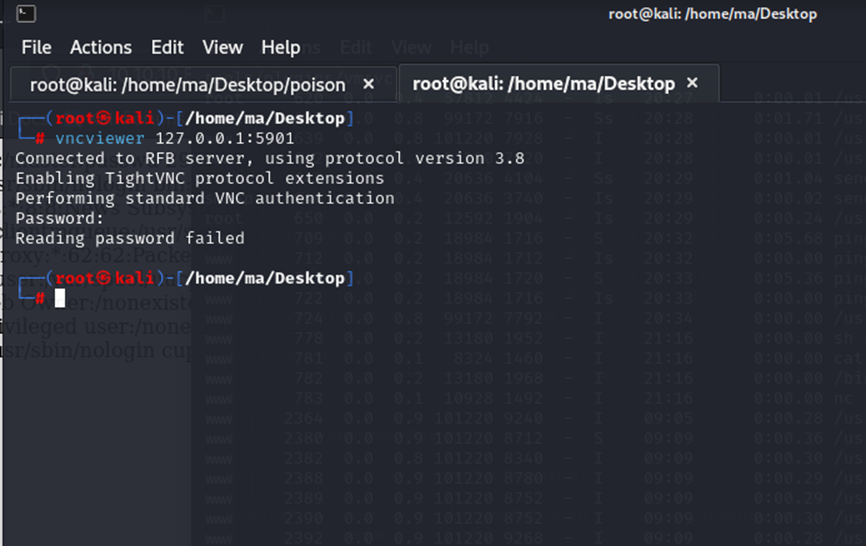
Task: Open the Edit menu
Action: [x=167, y=47]
